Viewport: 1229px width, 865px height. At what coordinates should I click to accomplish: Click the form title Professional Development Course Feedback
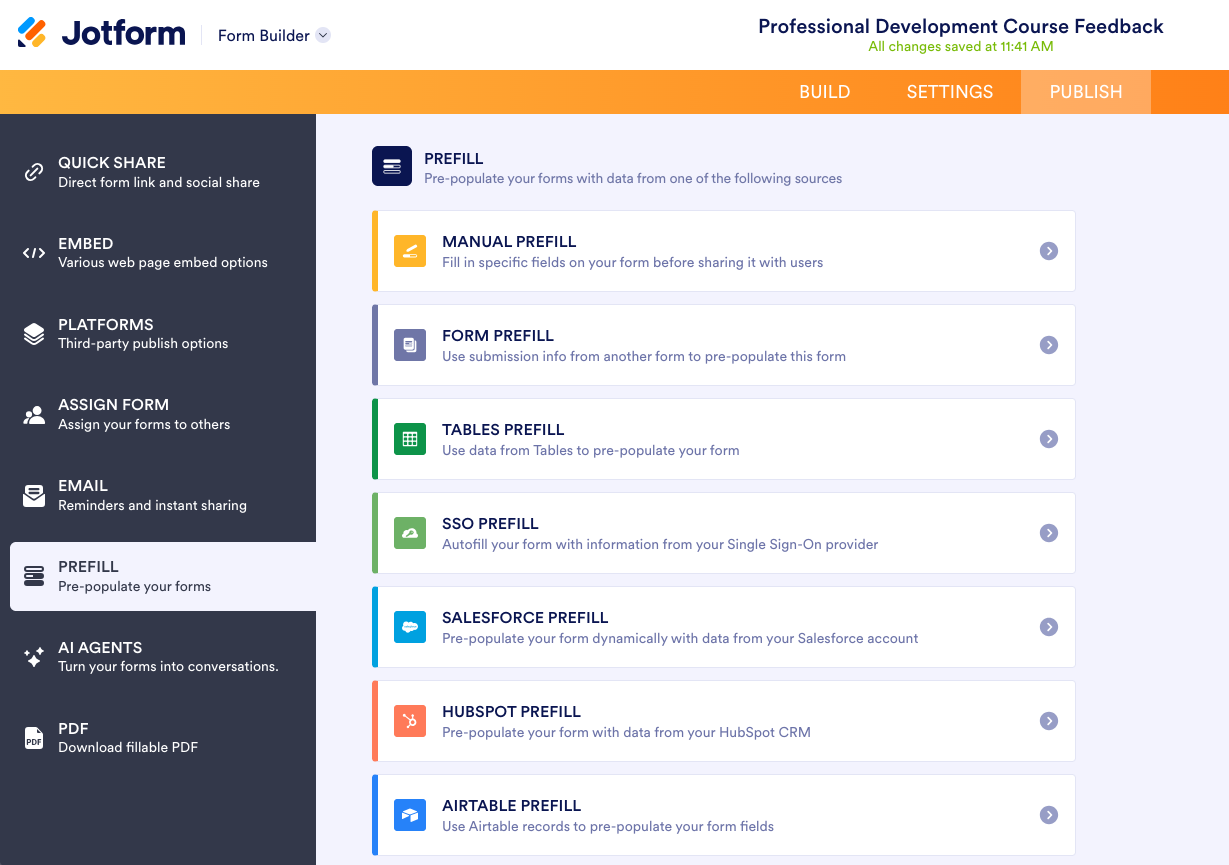pos(961,27)
